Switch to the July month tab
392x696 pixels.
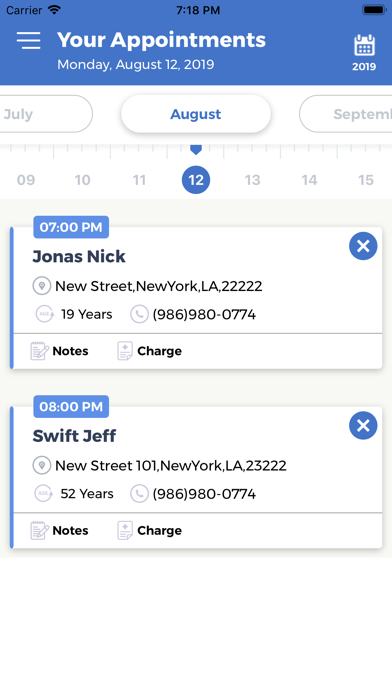44,114
